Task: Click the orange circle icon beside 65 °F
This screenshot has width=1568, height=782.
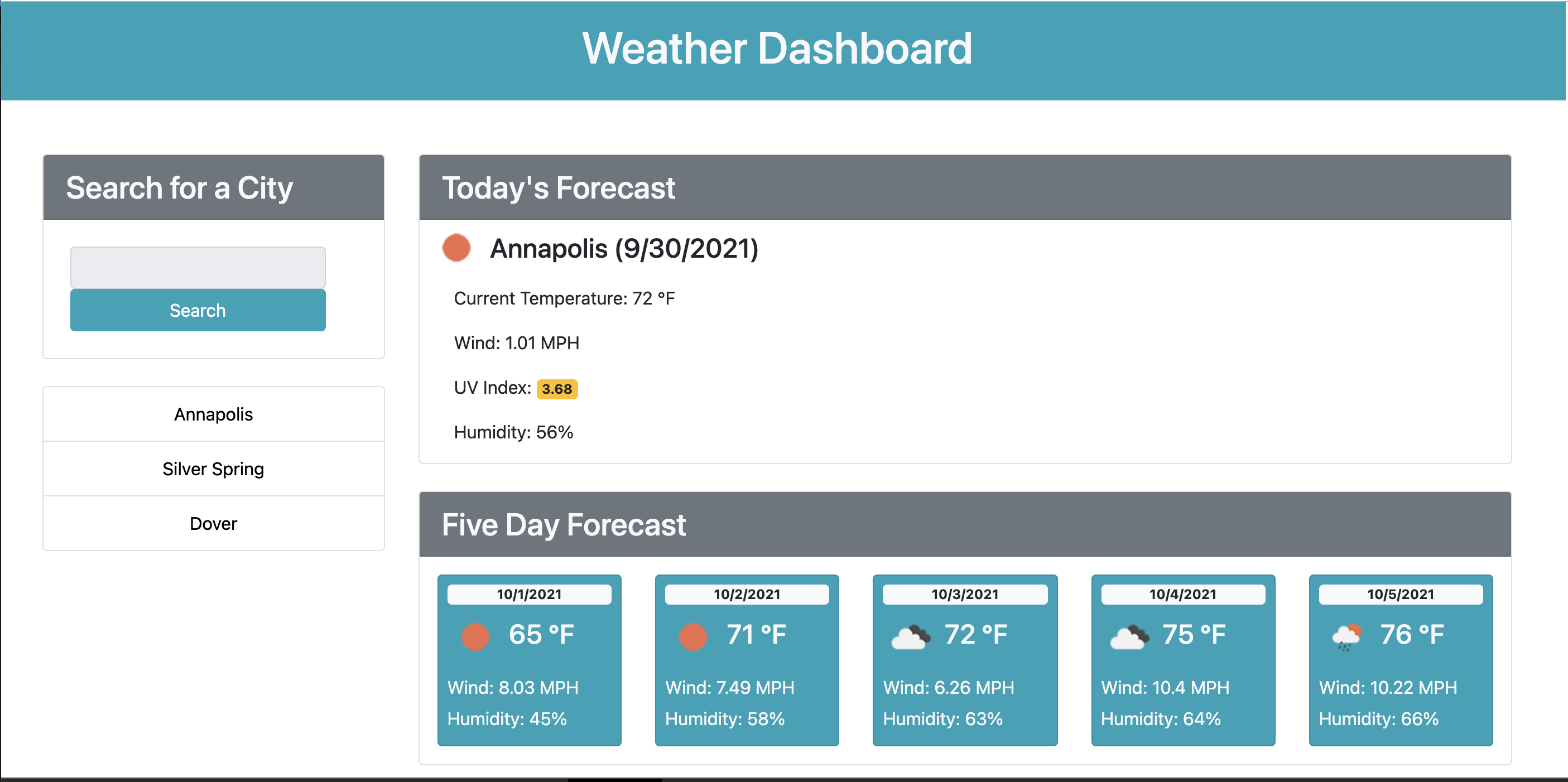Action: point(476,637)
